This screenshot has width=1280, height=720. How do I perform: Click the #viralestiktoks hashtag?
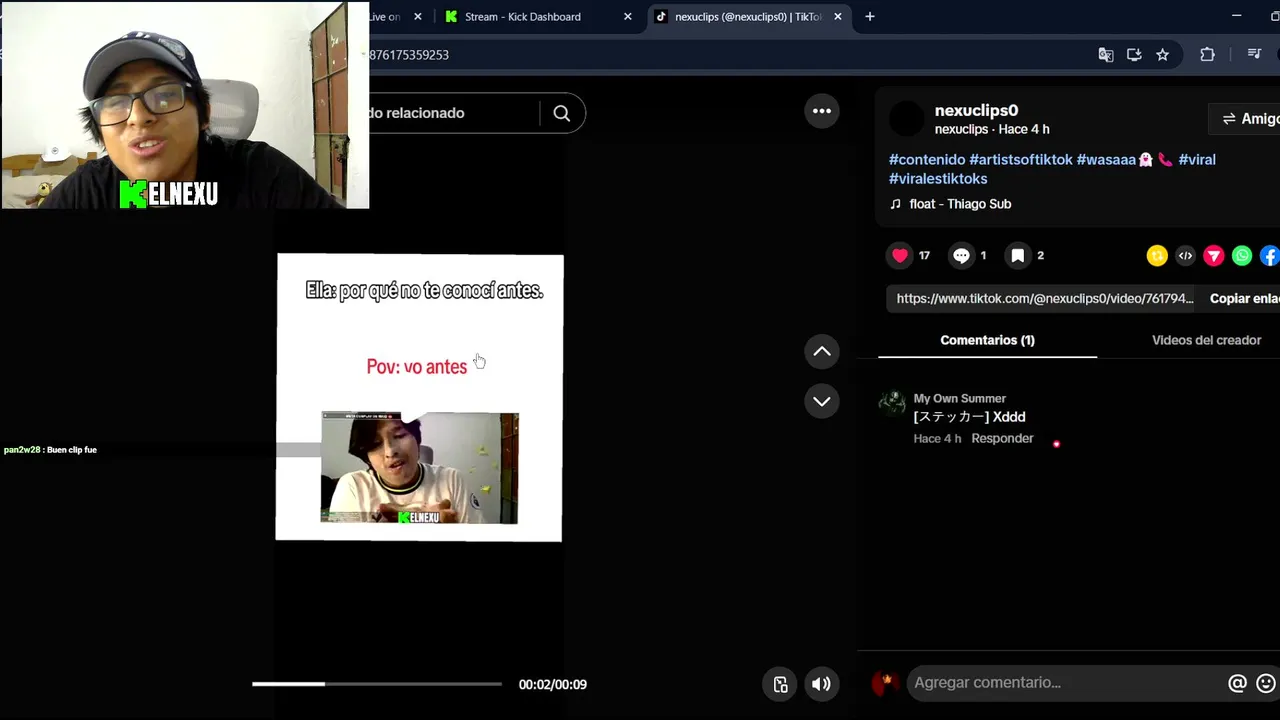[938, 179]
